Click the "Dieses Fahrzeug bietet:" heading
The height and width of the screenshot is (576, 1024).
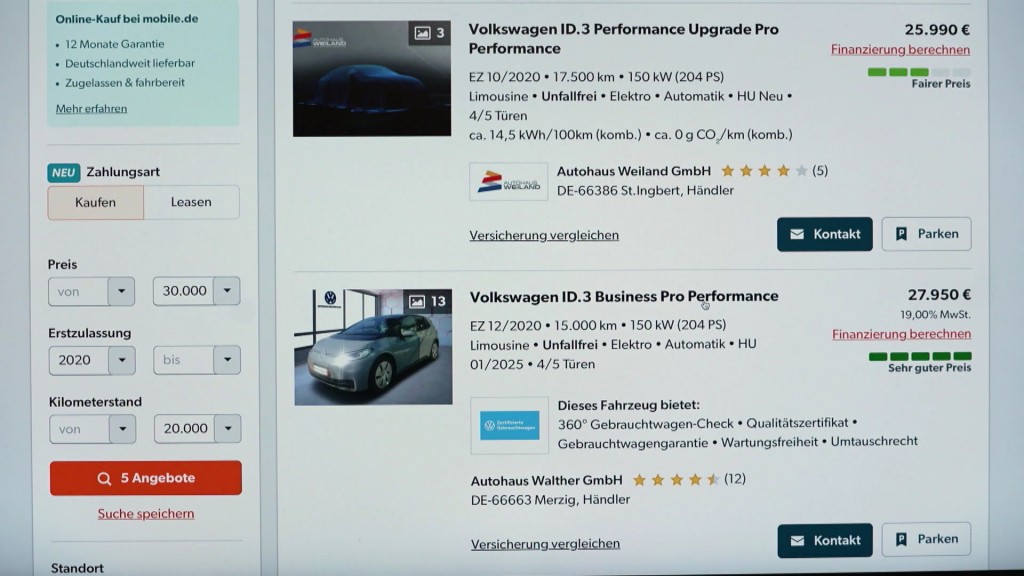[x=628, y=405]
